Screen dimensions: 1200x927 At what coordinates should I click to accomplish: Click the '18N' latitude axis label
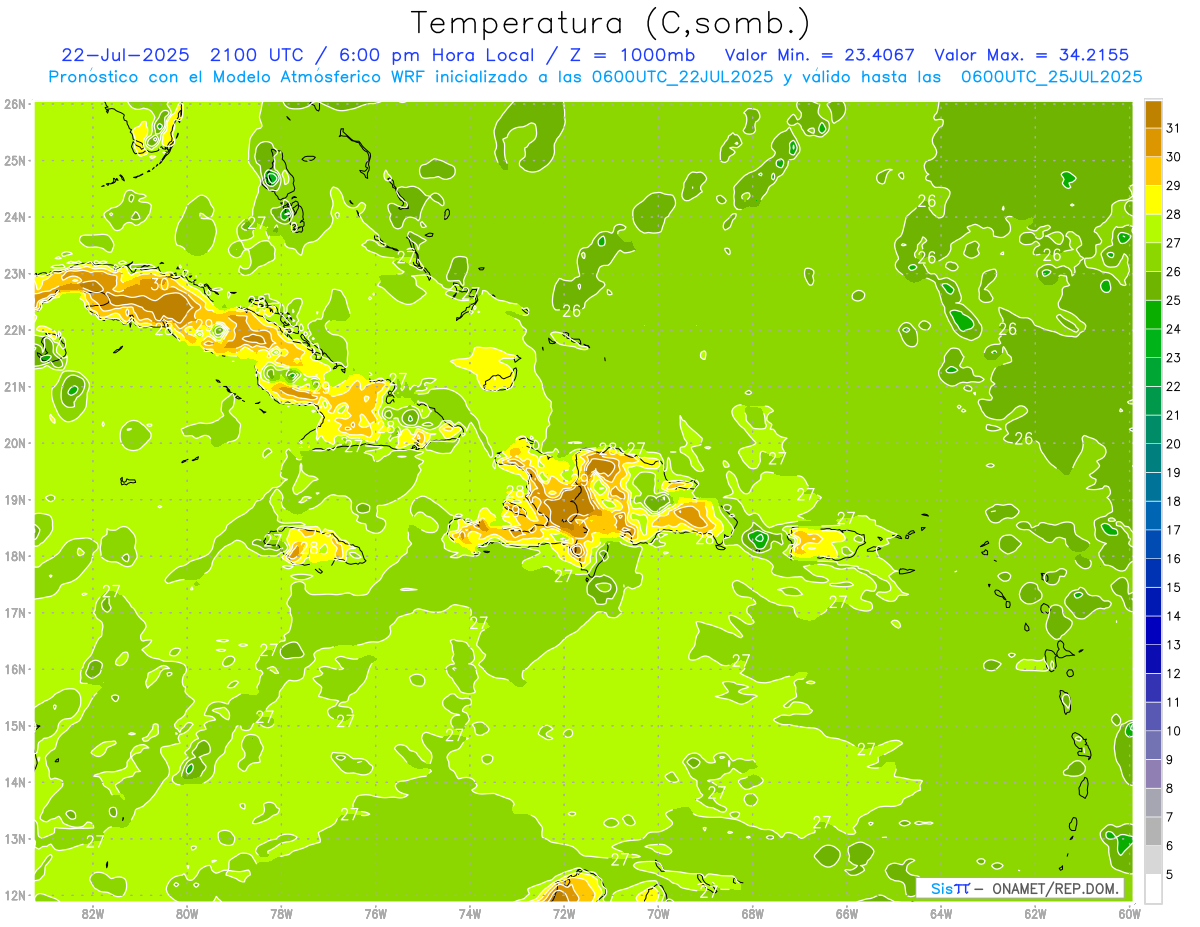coord(14,556)
